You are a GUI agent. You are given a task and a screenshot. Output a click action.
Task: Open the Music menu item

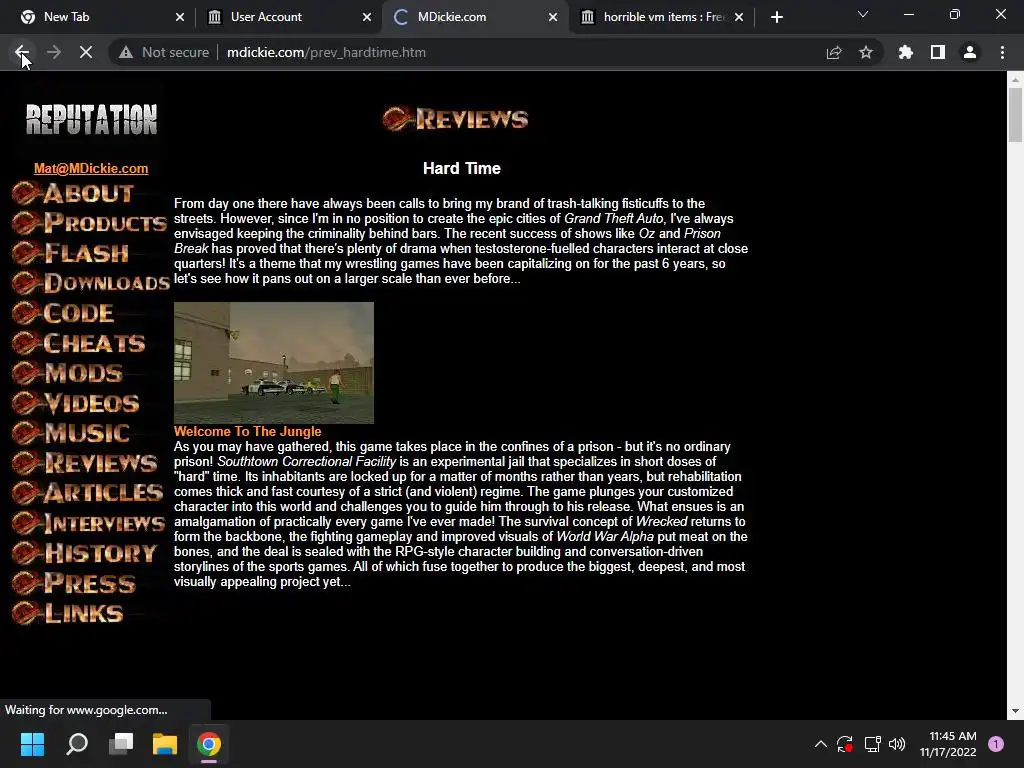click(x=71, y=433)
